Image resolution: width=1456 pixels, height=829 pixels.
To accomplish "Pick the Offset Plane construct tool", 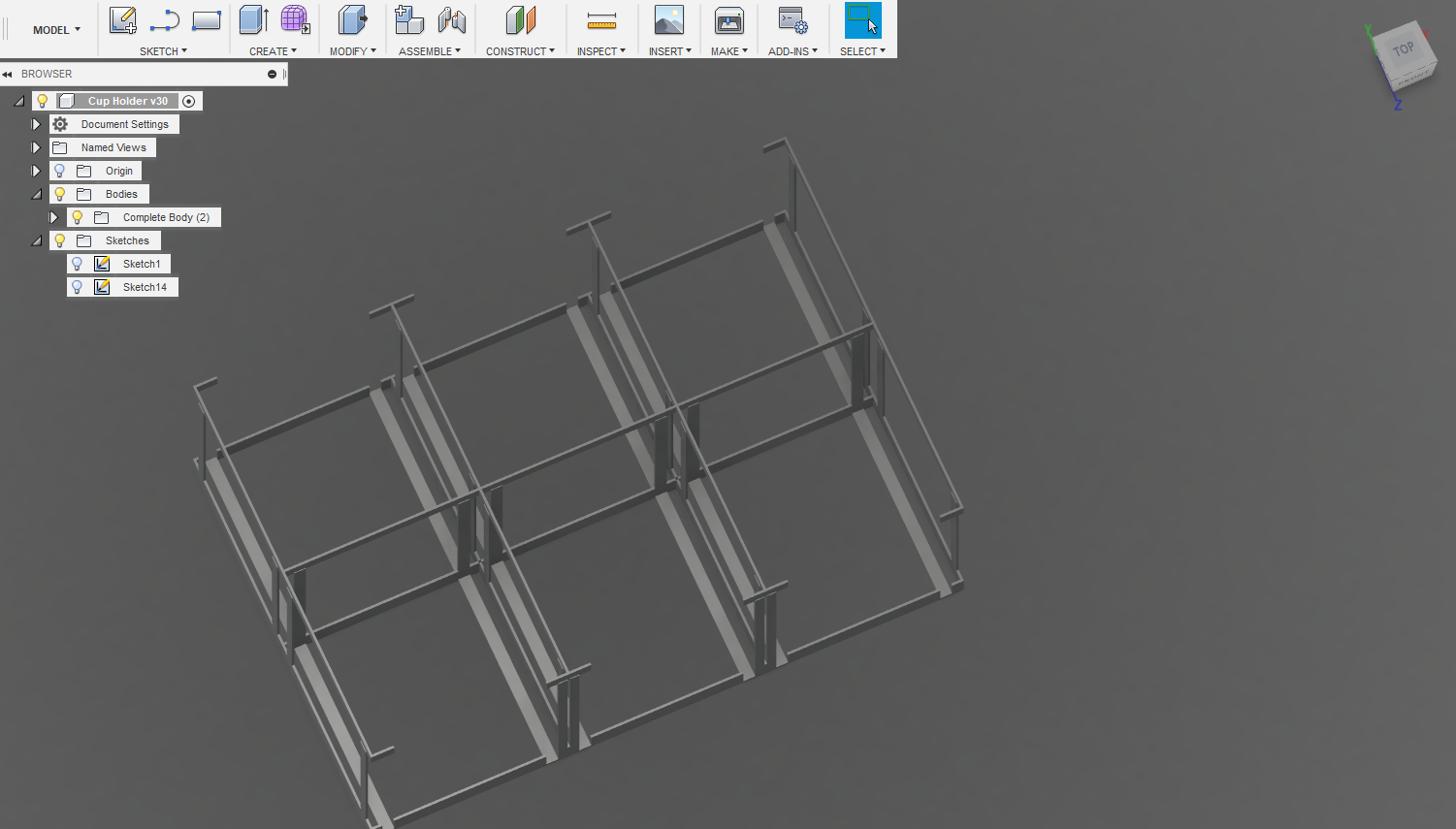I will pos(521,20).
